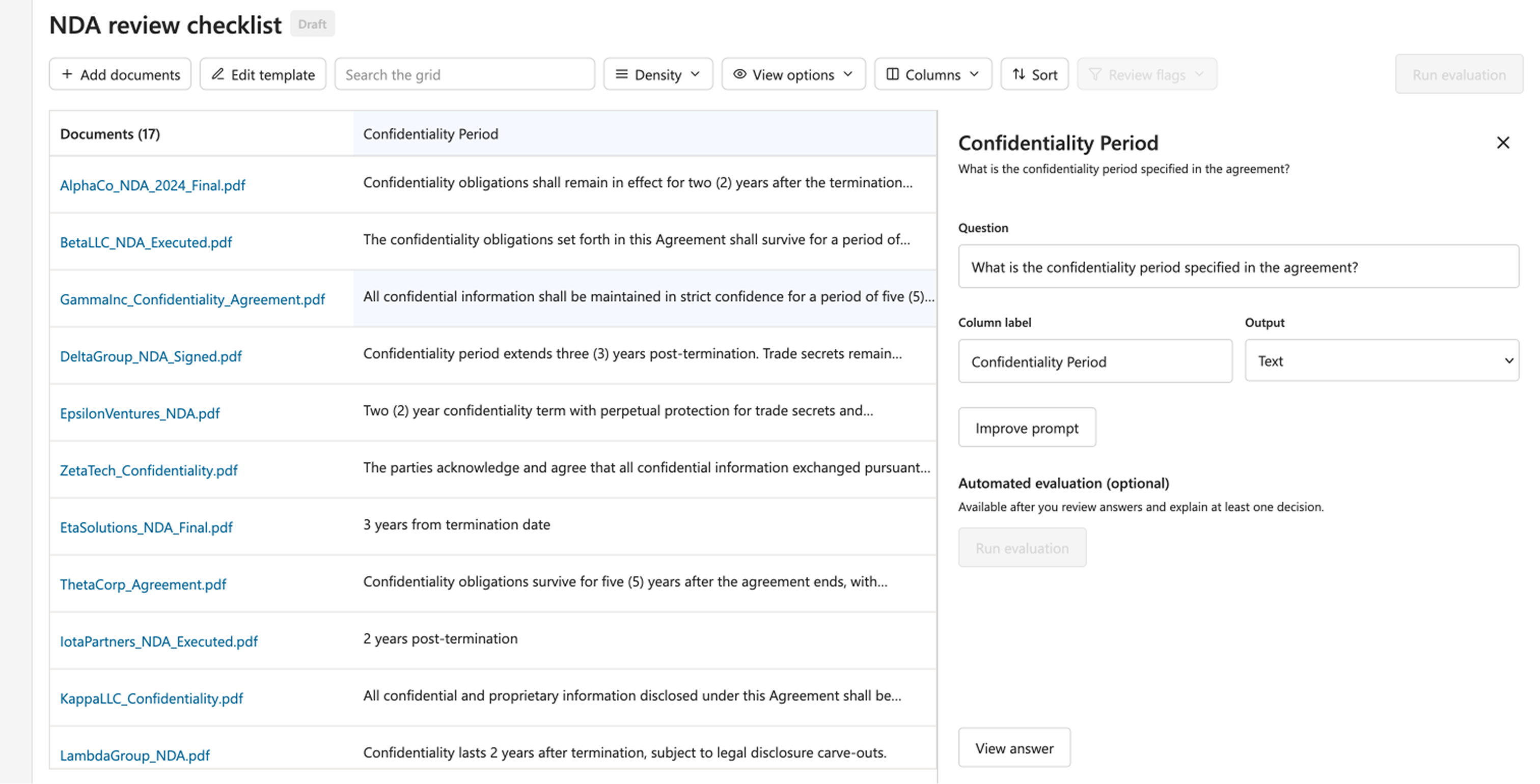
Task: Select the Column label text field
Action: [1094, 361]
